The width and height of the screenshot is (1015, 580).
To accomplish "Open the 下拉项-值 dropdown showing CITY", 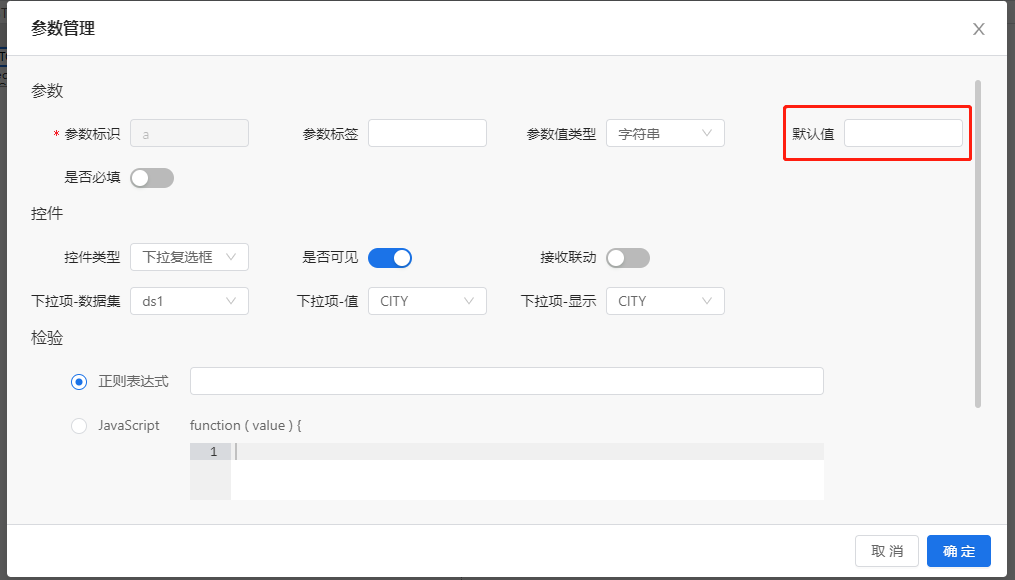I will (x=427, y=301).
